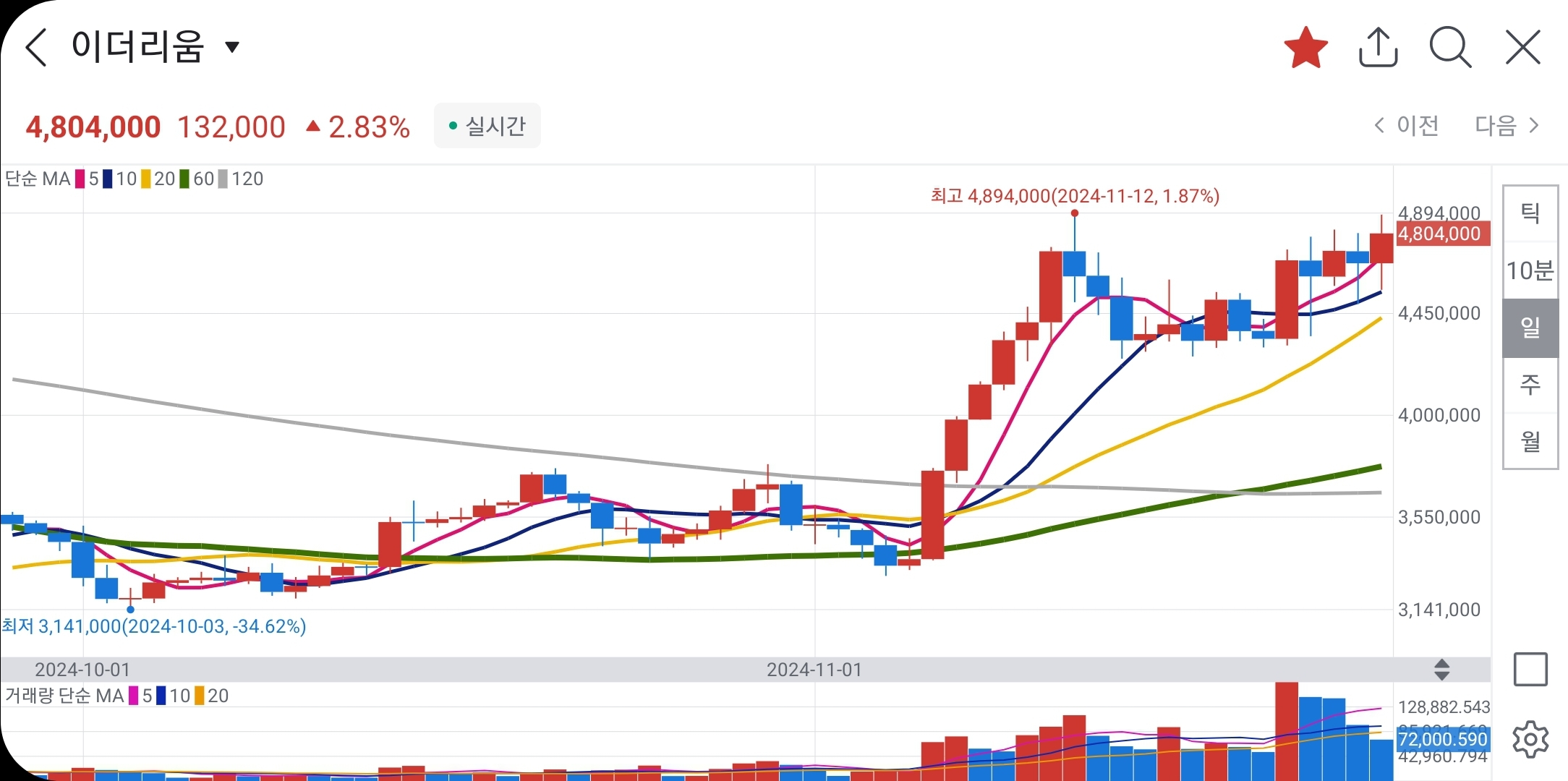Go to previous item via 이전

pyautogui.click(x=1407, y=126)
